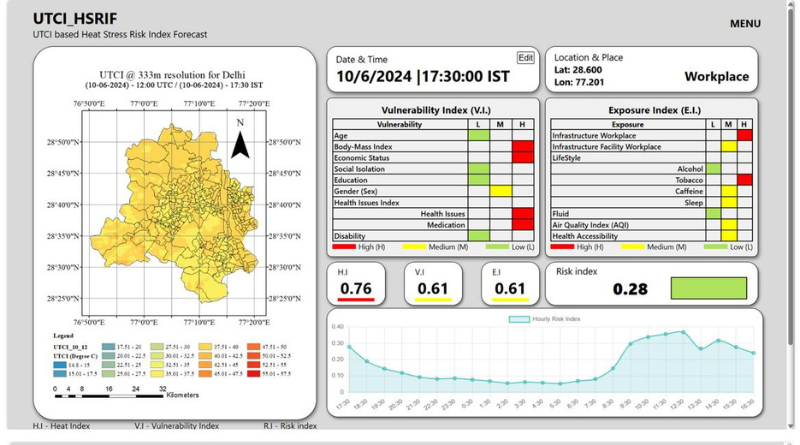Image resolution: width=800 pixels, height=445 pixels.
Task: Click the red High cell for Medication
Action: [x=523, y=225]
